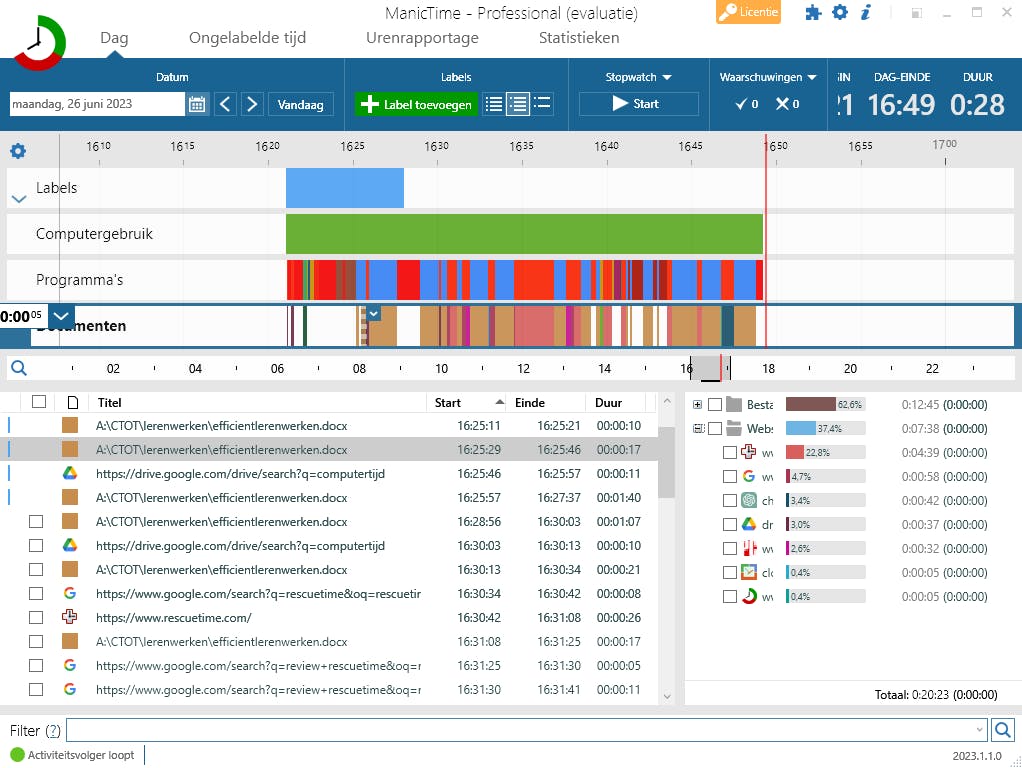Click the next-day arrow beside the date
Image resolution: width=1022 pixels, height=768 pixels.
point(251,103)
